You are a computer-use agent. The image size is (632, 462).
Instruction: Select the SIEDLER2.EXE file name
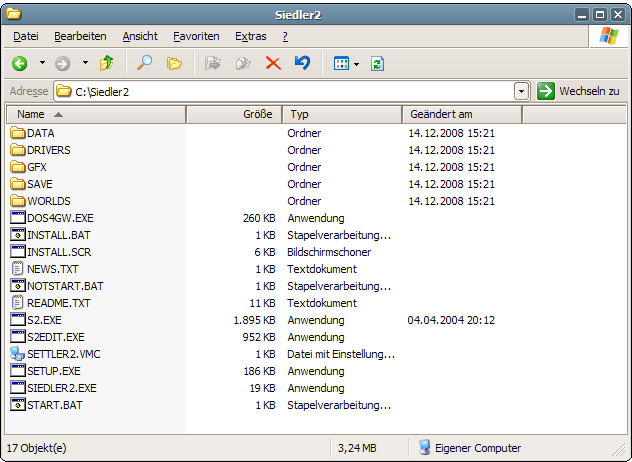[62, 388]
